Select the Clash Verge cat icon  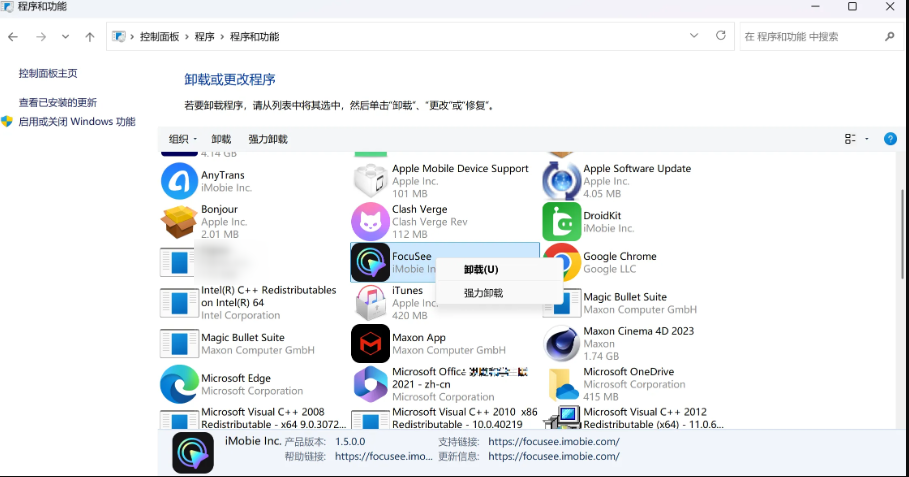[x=370, y=221]
